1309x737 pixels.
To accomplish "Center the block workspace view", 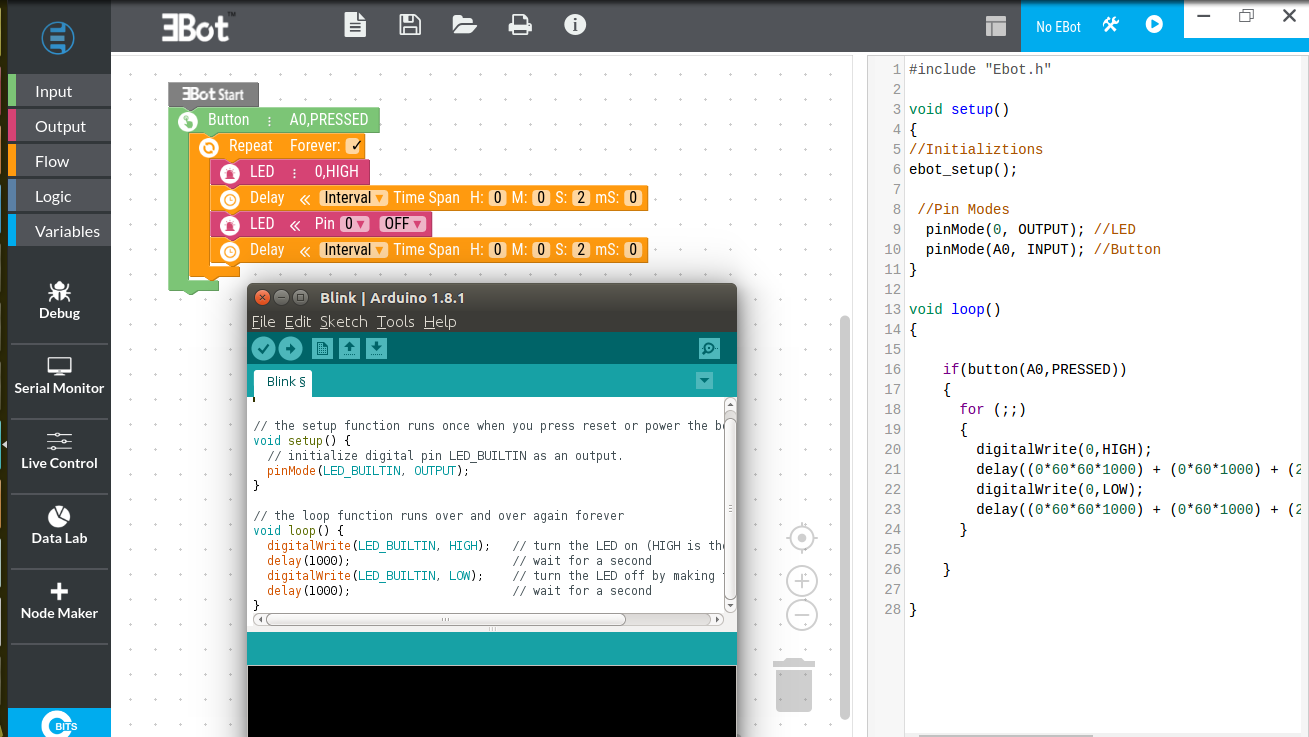I will pyautogui.click(x=802, y=539).
